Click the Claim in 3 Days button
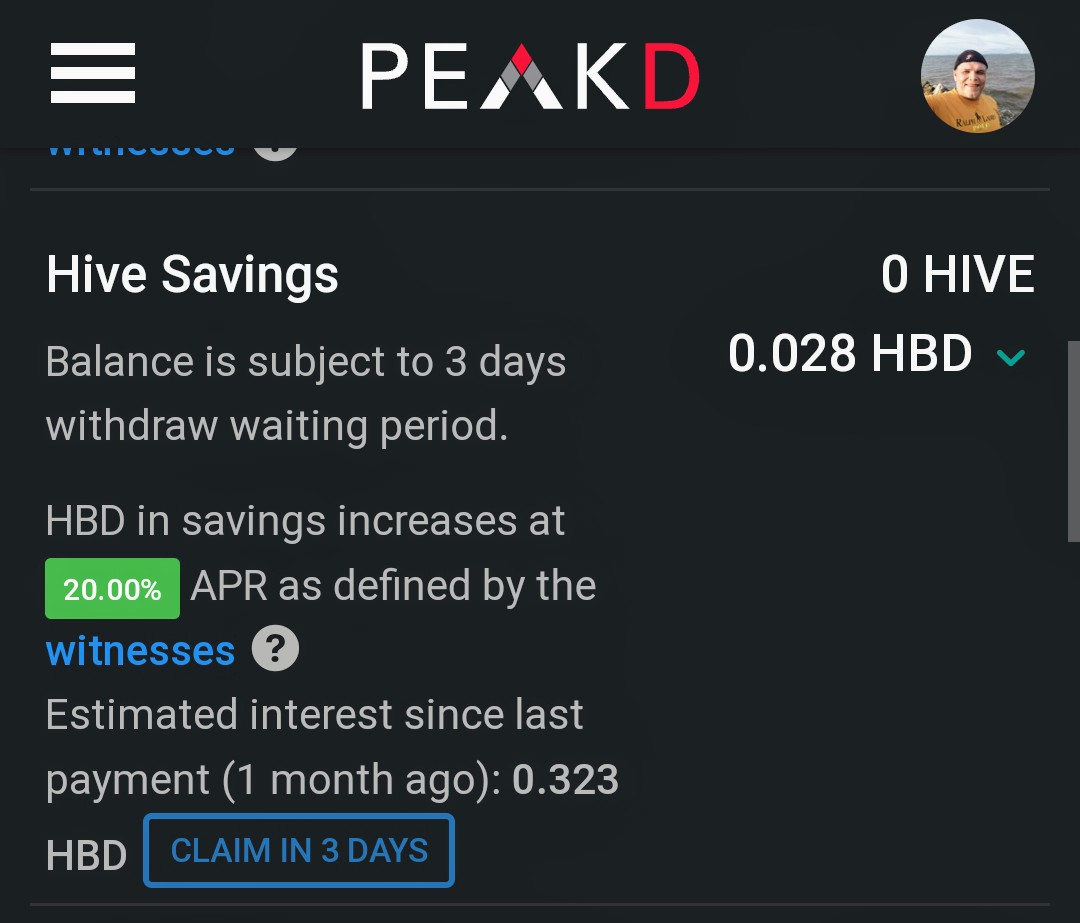Screen dimensions: 1080x923 (x=299, y=851)
